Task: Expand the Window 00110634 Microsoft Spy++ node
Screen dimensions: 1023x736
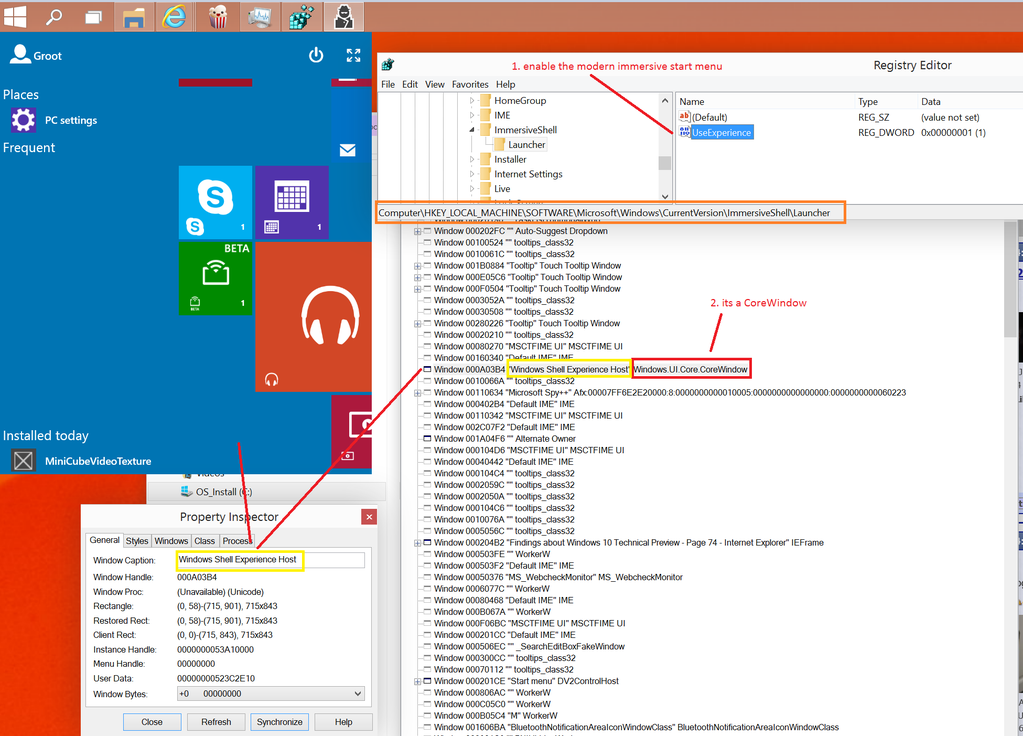Action: [x=418, y=393]
